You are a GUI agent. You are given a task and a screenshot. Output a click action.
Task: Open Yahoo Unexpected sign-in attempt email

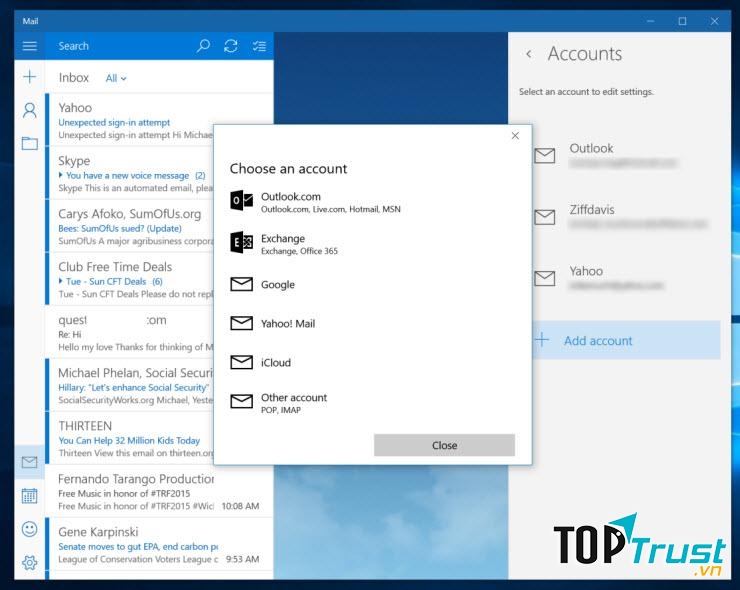pos(130,120)
